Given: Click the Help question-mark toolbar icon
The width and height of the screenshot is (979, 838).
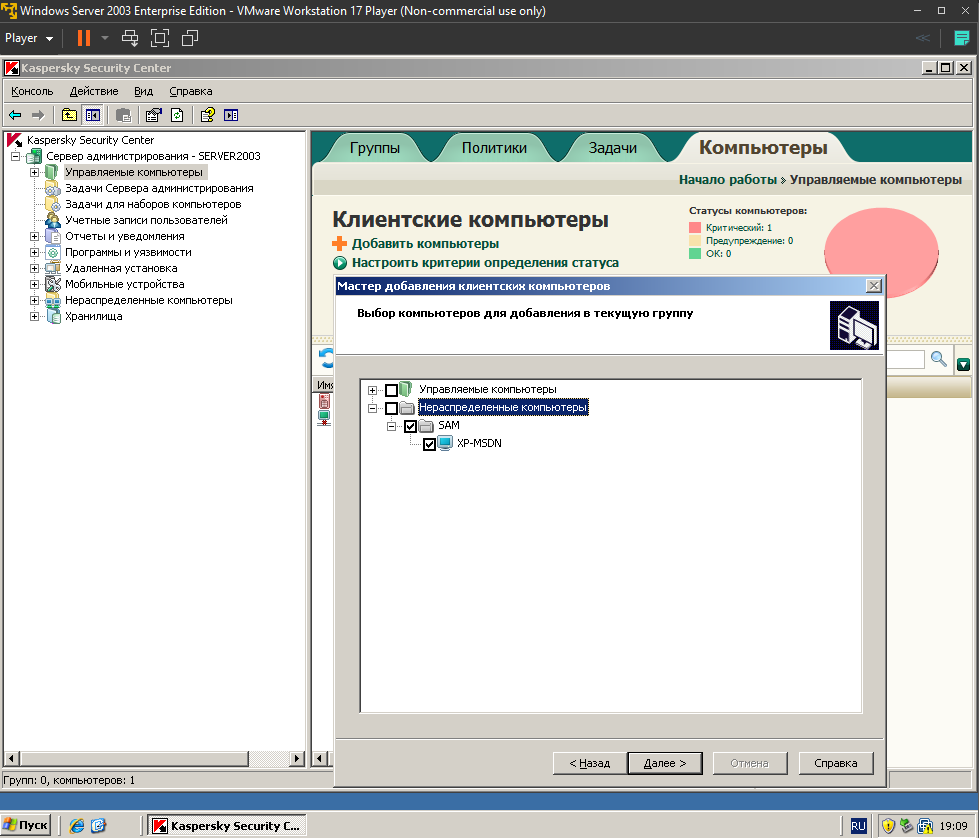Looking at the screenshot, I should (x=208, y=115).
